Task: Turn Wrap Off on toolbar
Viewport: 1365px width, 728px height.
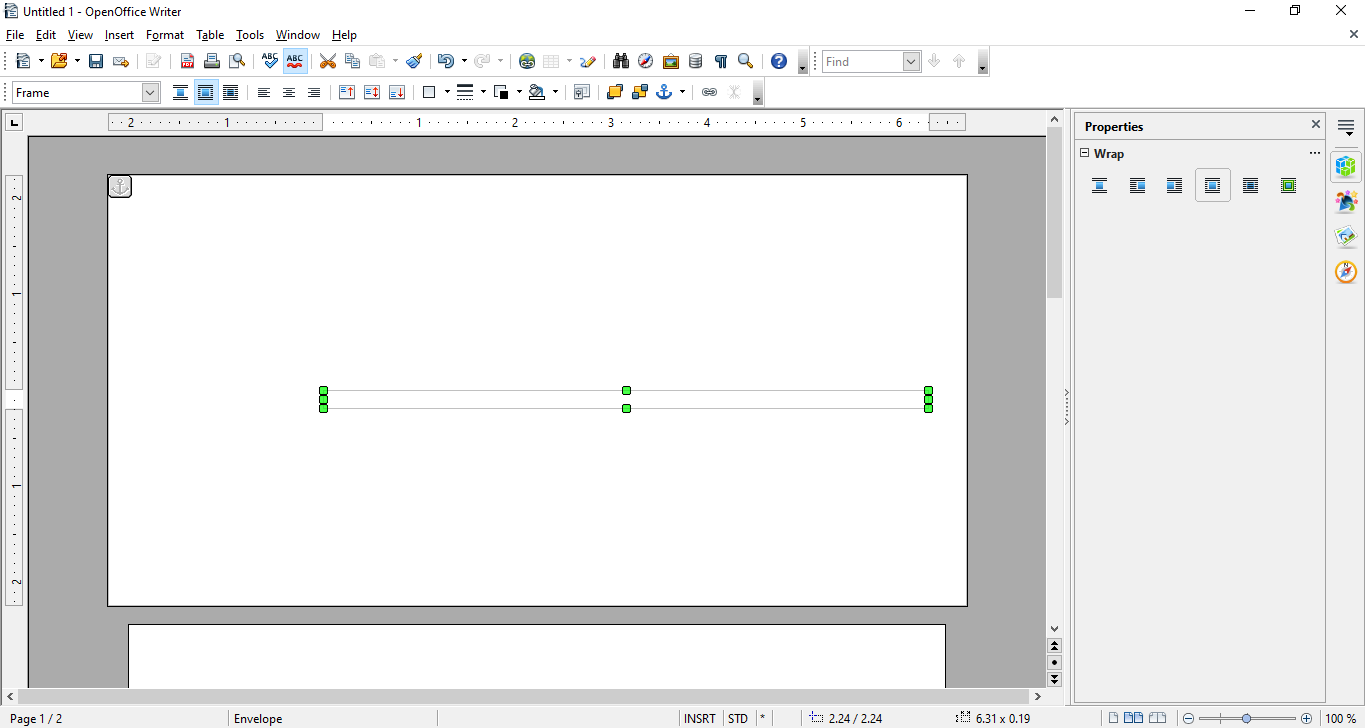Action: click(x=180, y=92)
